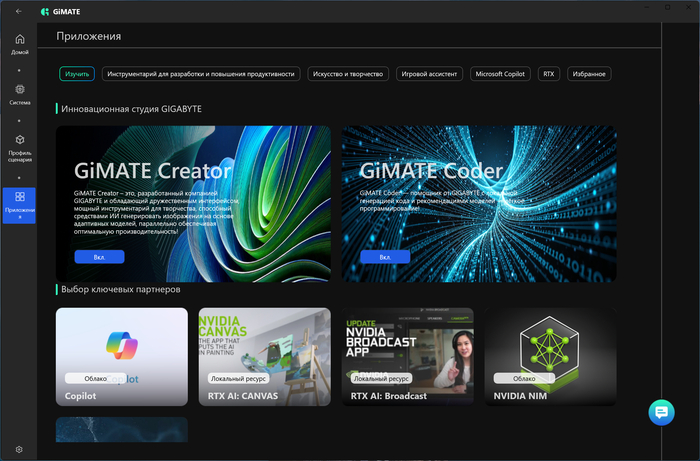
Task: Select the Игровой ассистент filter
Action: tap(429, 73)
